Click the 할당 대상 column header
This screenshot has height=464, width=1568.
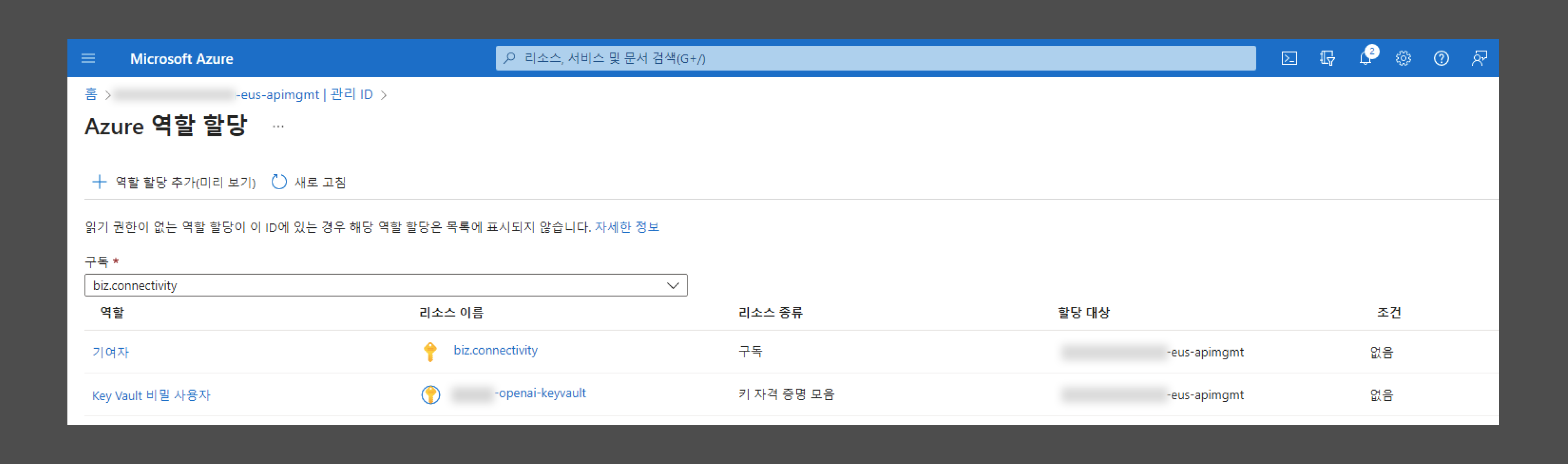1083,312
